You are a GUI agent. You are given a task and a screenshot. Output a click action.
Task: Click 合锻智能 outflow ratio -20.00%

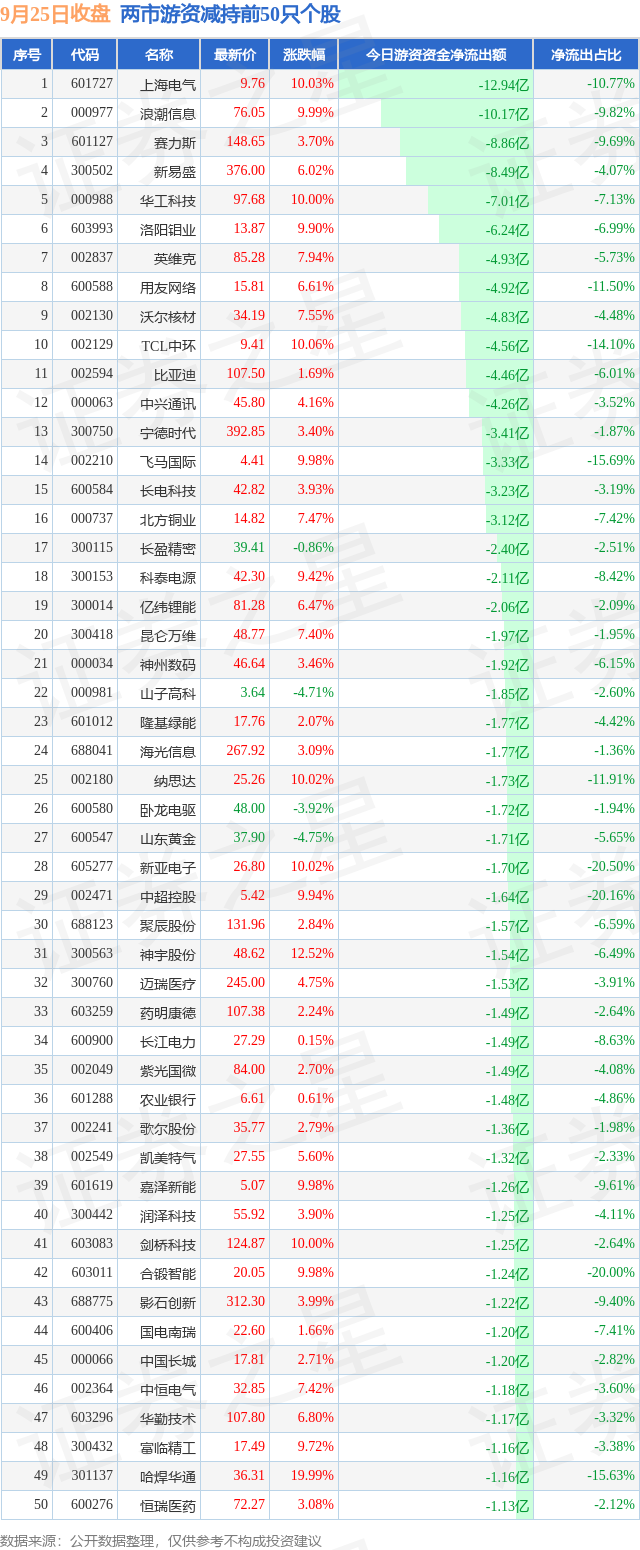611,1273
